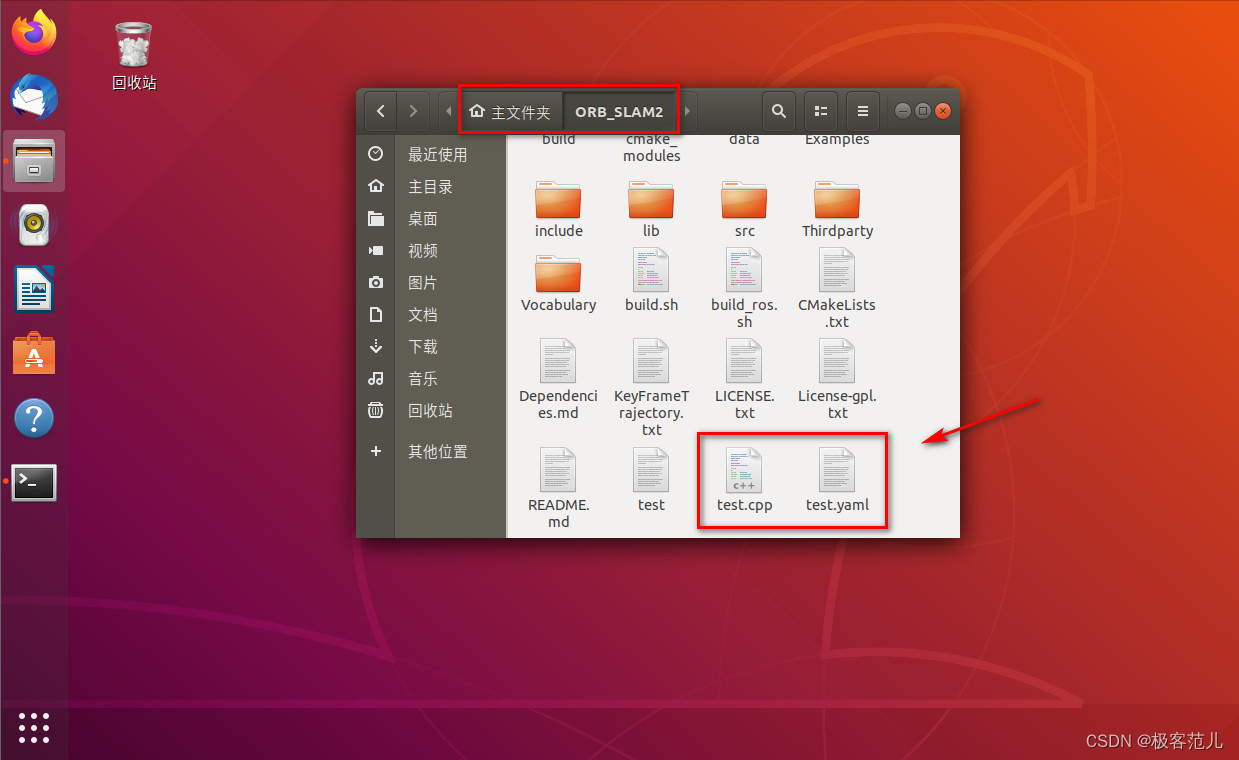Open the Trash icon on desktop
The height and width of the screenshot is (760, 1239).
point(134,57)
